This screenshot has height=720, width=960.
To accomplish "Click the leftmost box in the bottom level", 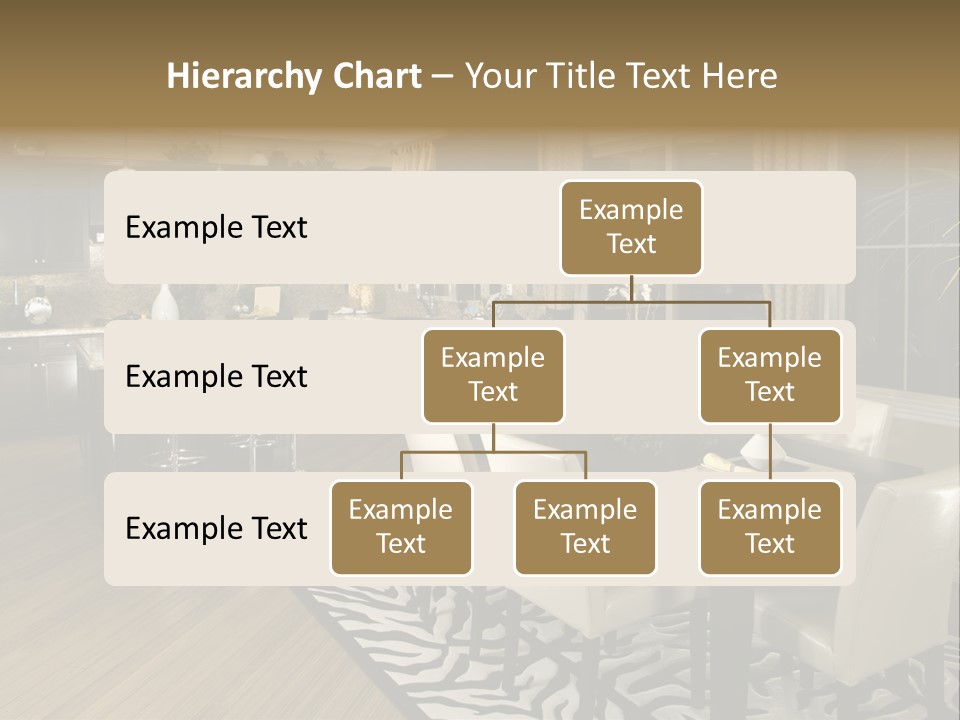I will tap(401, 527).
